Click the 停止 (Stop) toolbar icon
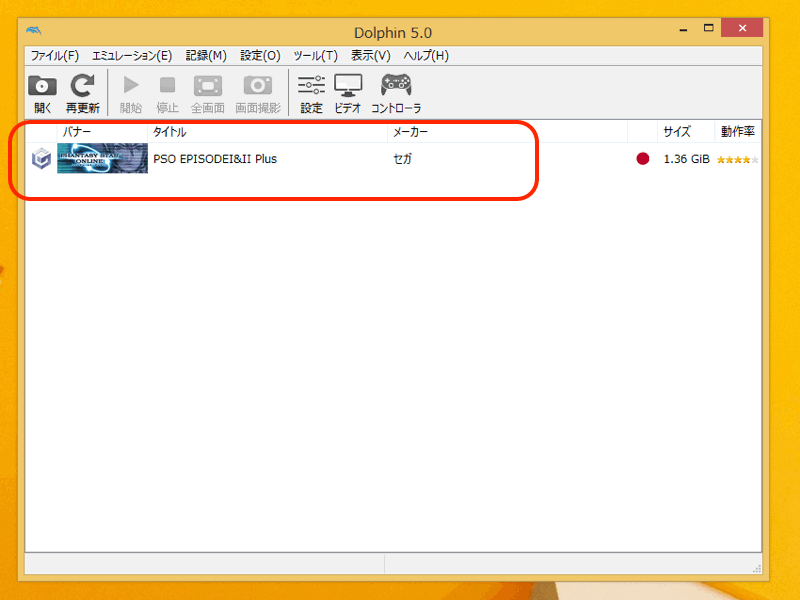800x600 pixels. 167,93
